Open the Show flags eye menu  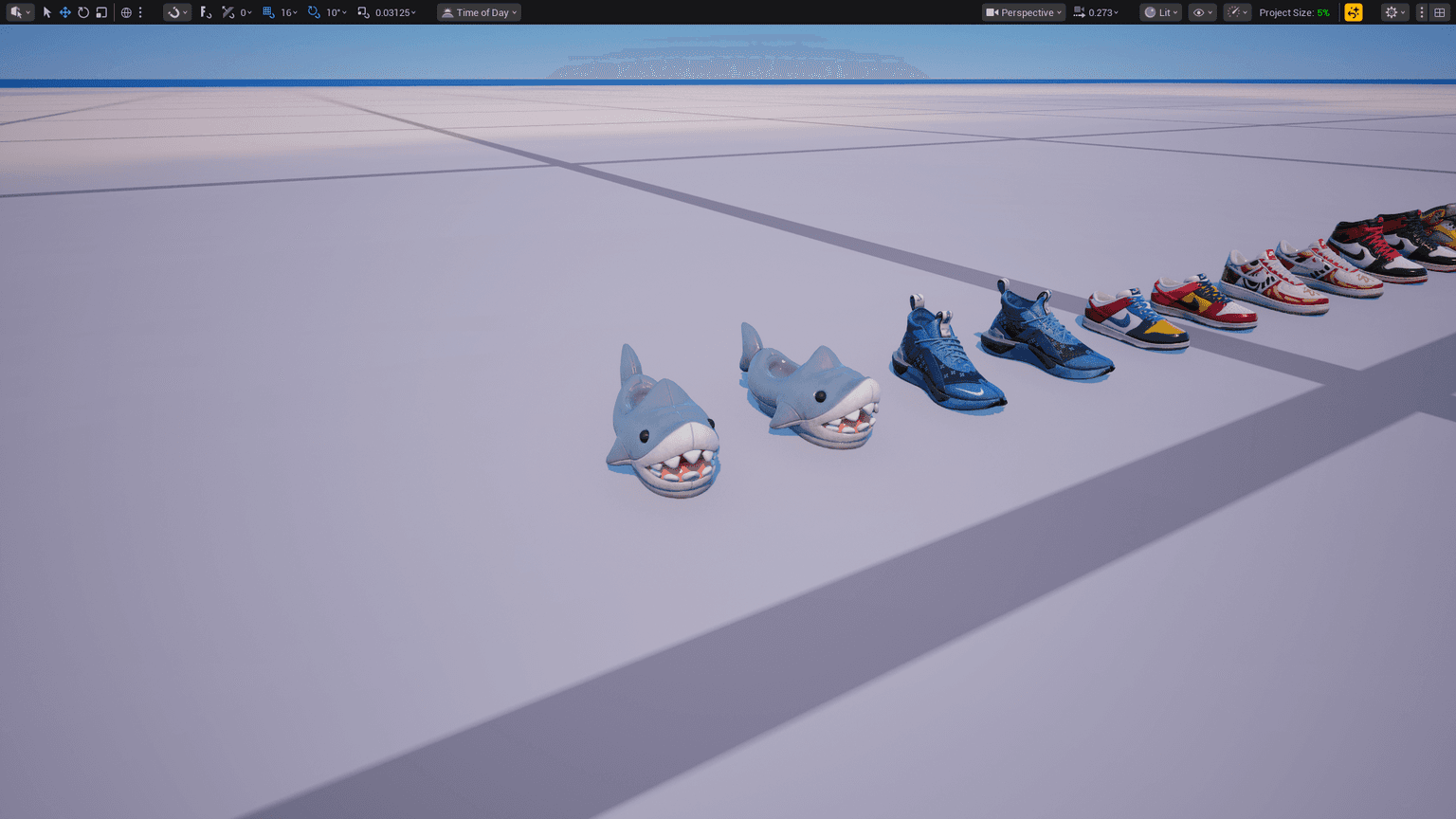point(1202,12)
